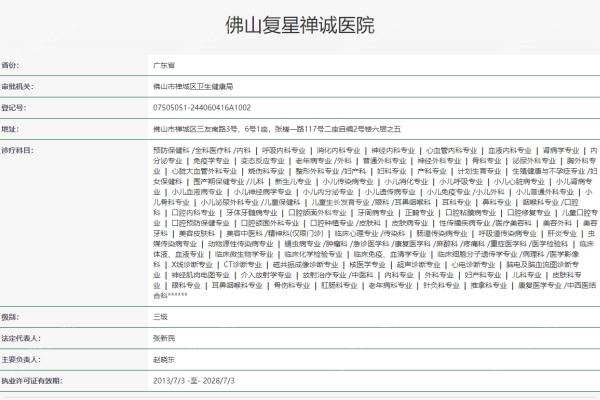Click 预防保健科 in the department list
The width and height of the screenshot is (600, 400).
pos(171,150)
